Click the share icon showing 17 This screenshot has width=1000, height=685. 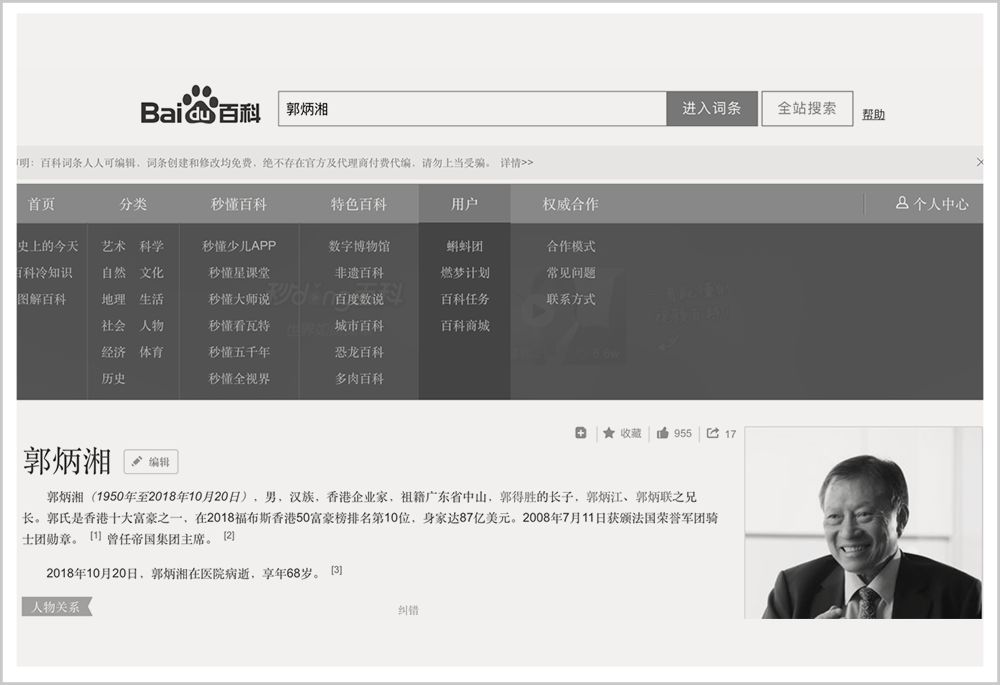712,433
